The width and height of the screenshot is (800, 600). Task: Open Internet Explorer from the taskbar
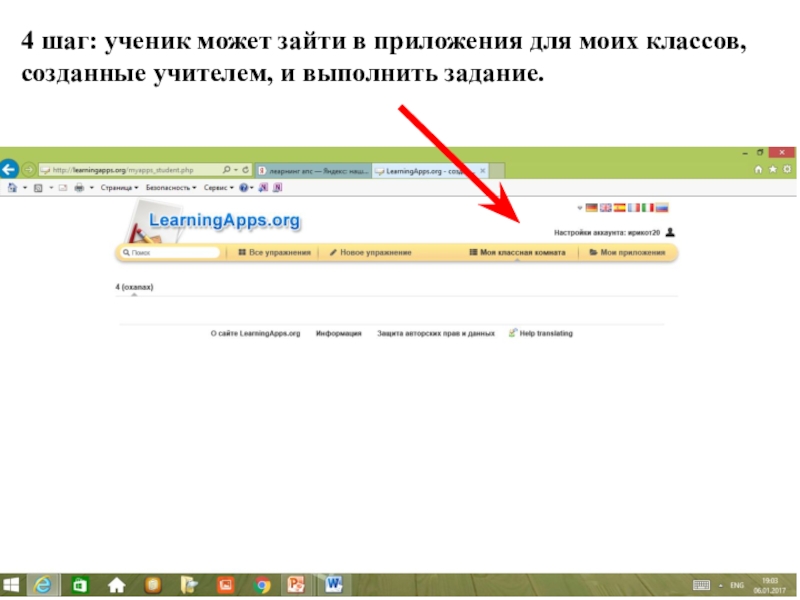click(x=42, y=585)
